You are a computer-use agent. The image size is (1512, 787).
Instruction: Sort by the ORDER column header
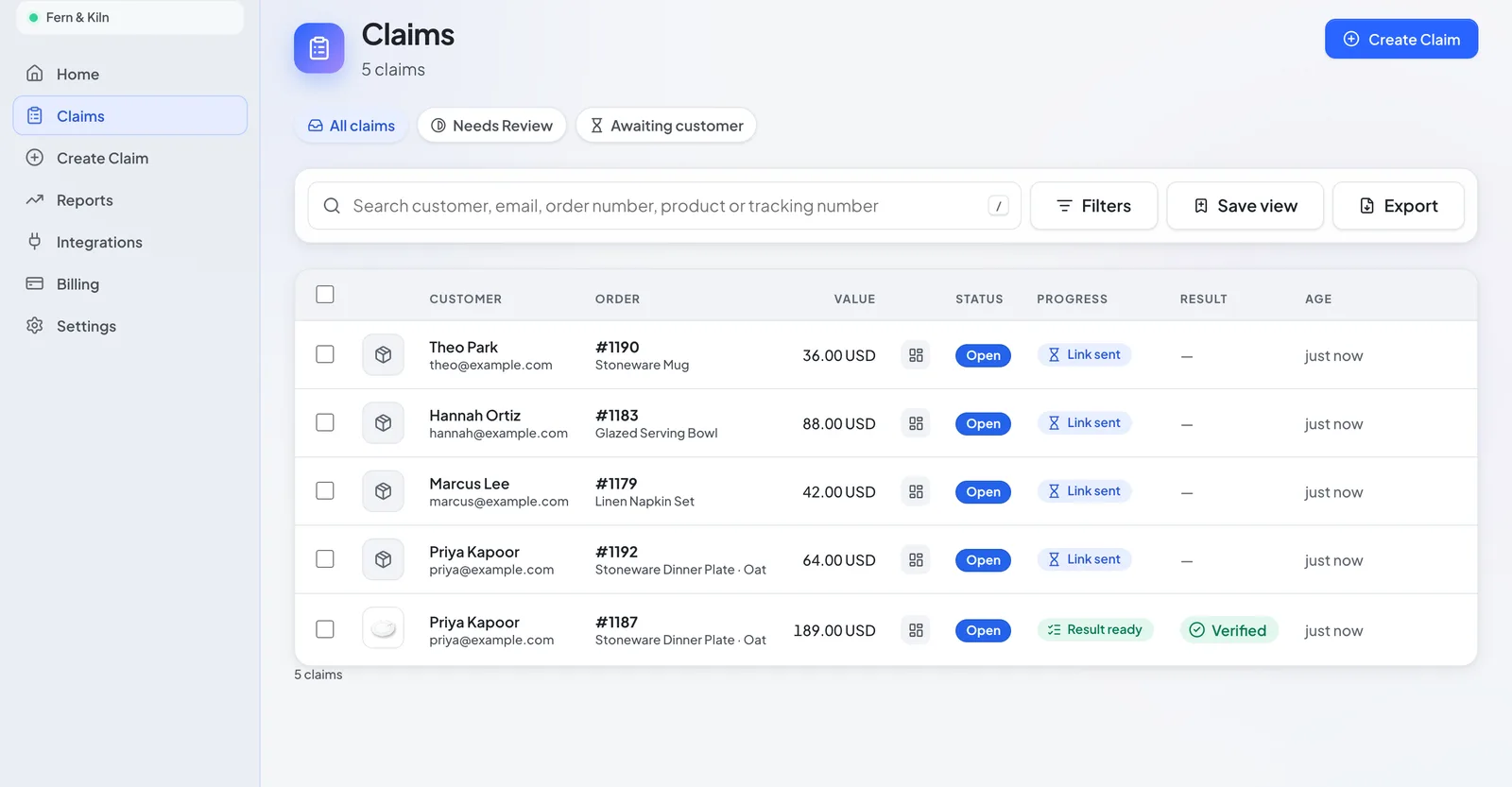coord(617,299)
